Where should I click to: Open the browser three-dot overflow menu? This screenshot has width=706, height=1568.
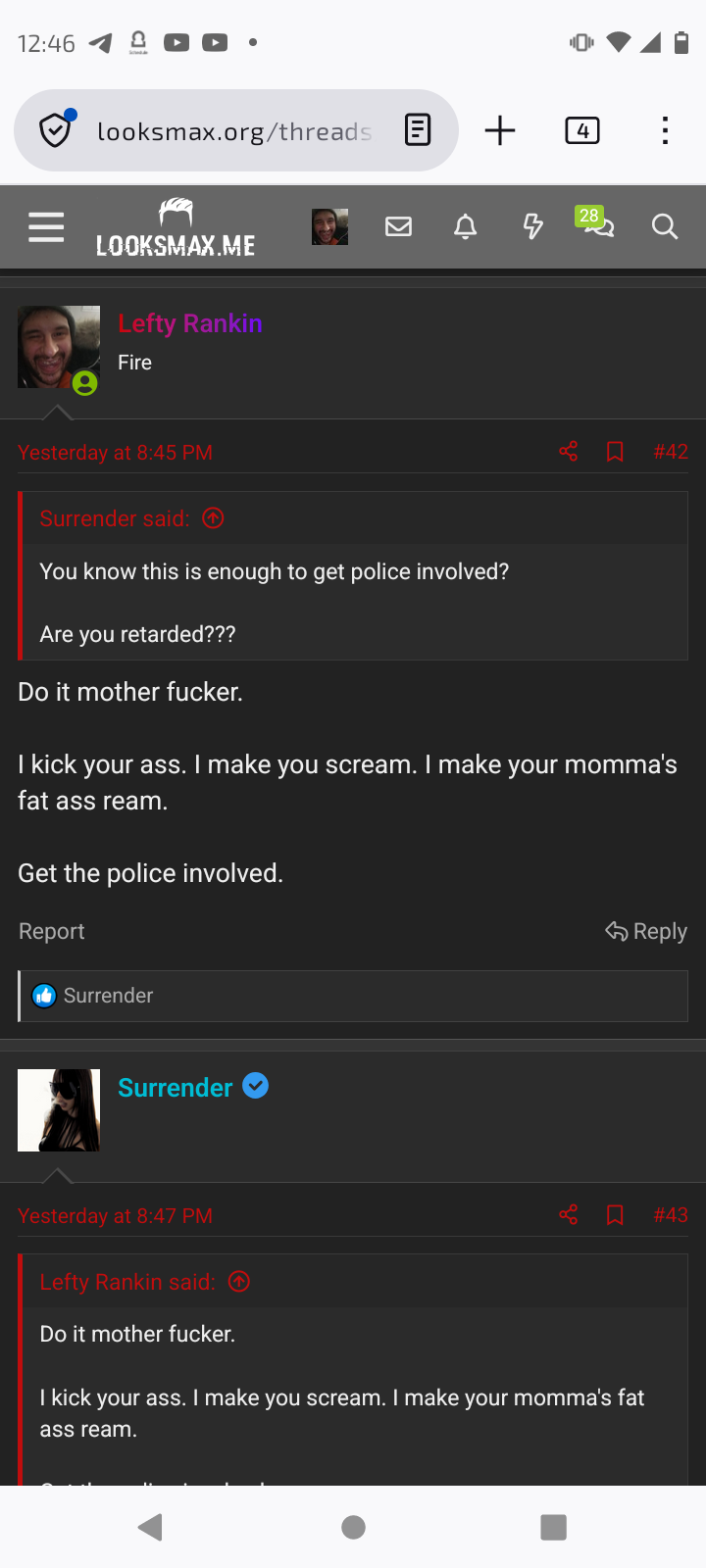click(665, 129)
